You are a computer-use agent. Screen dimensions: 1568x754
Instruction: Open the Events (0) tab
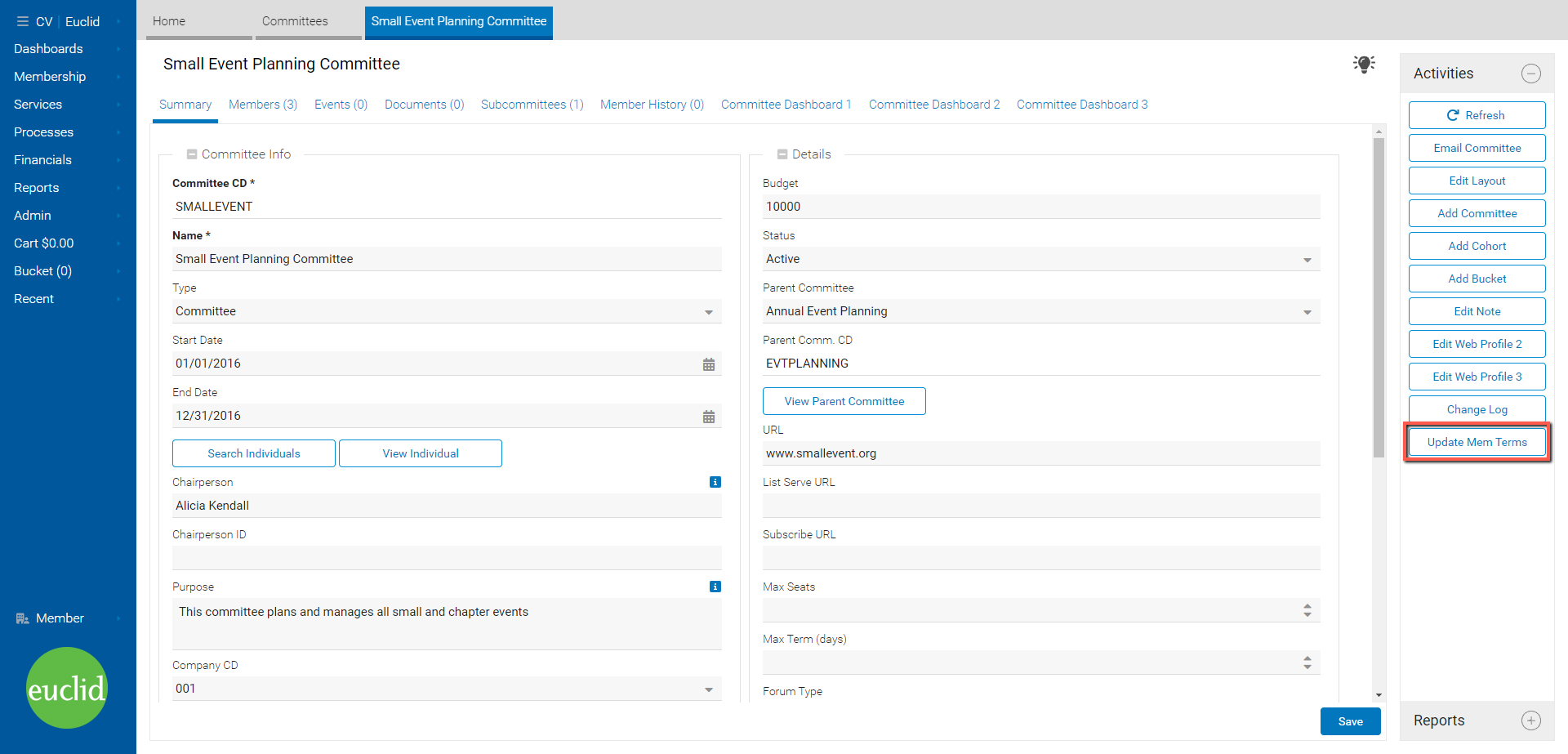point(341,105)
